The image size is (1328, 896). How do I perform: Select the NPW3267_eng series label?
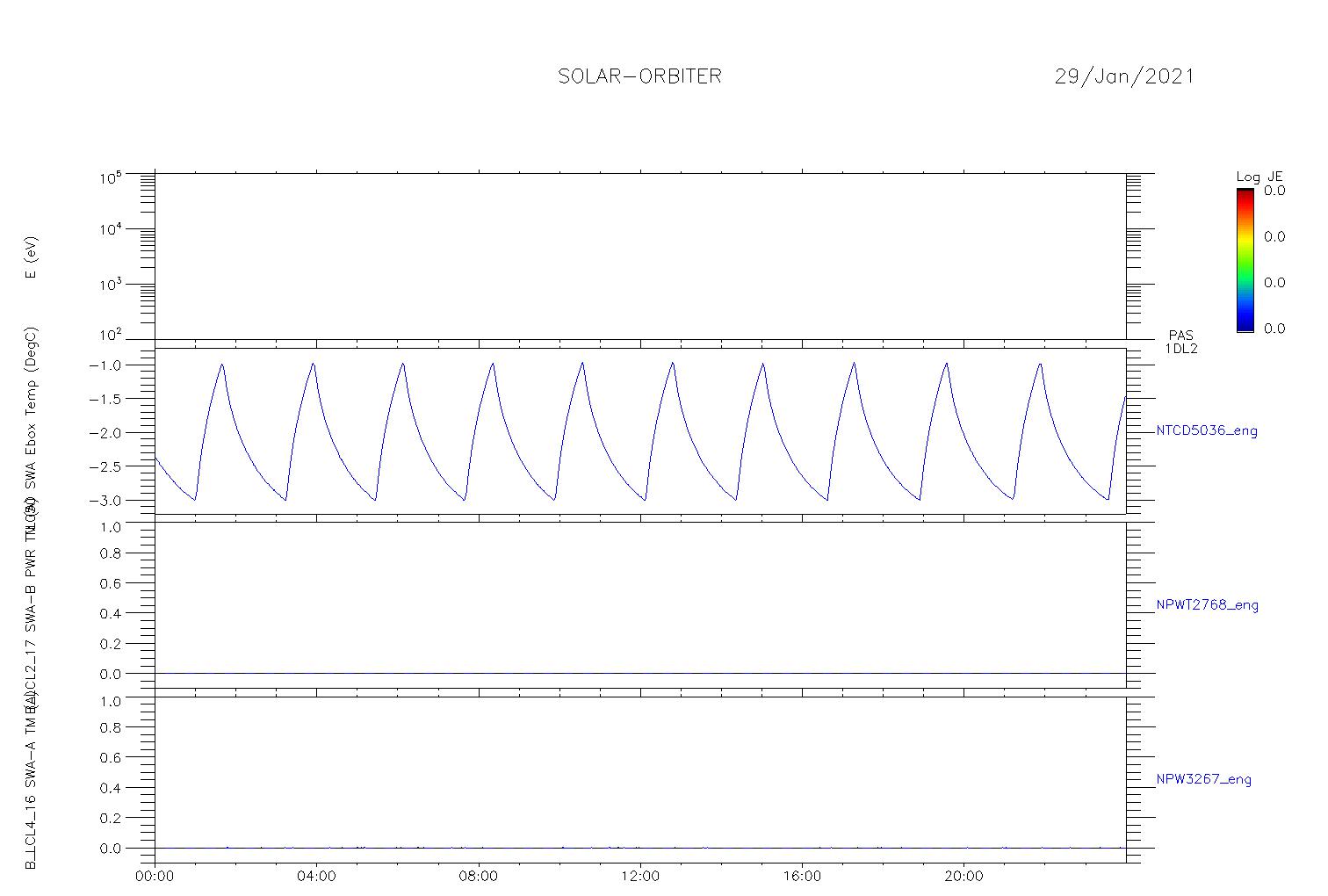(x=1204, y=779)
